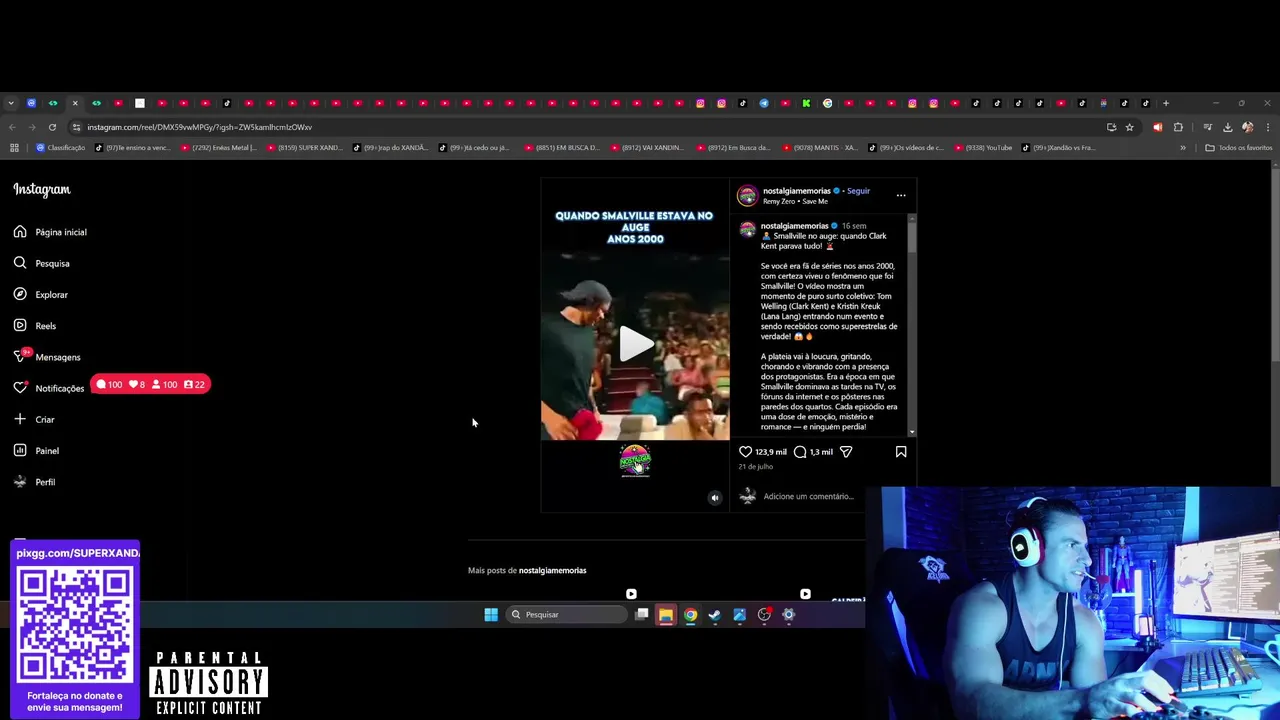Expand the bookmarks bar overflow chevron
The width and height of the screenshot is (1280, 720).
(x=1183, y=148)
